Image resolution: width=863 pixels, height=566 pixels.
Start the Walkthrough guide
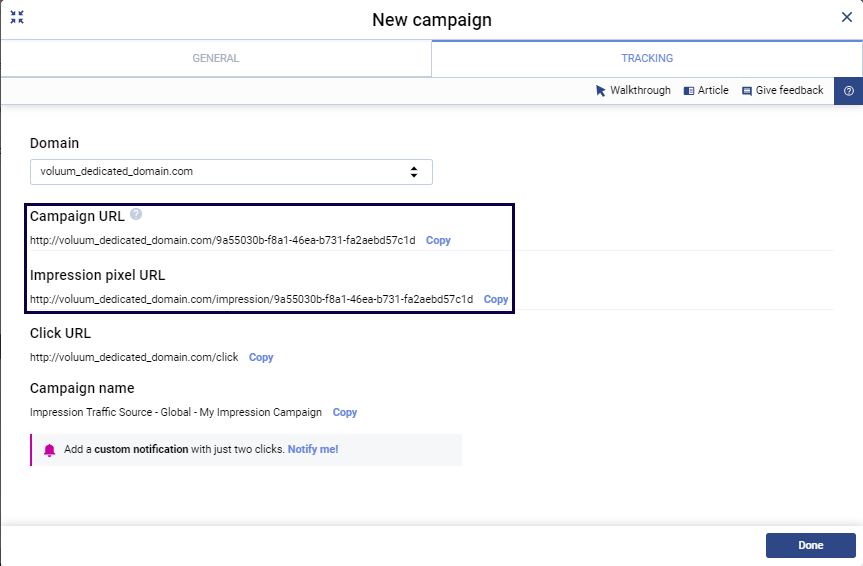click(633, 90)
